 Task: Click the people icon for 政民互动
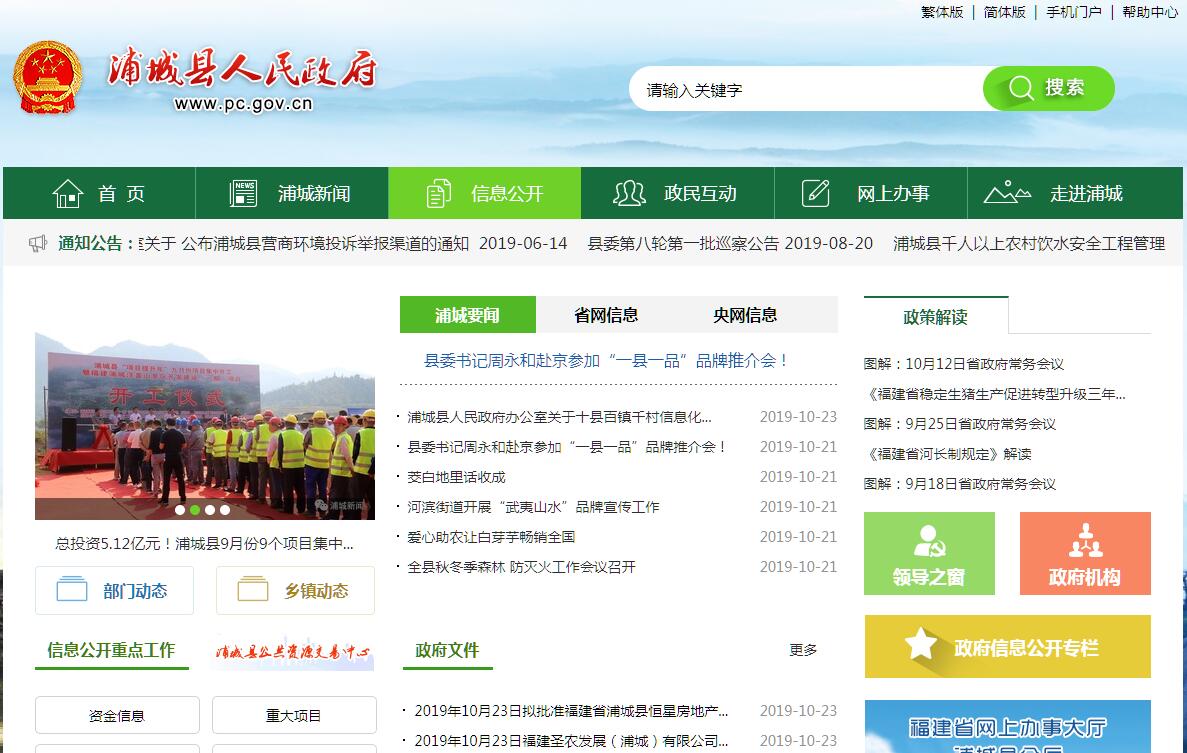click(x=629, y=193)
